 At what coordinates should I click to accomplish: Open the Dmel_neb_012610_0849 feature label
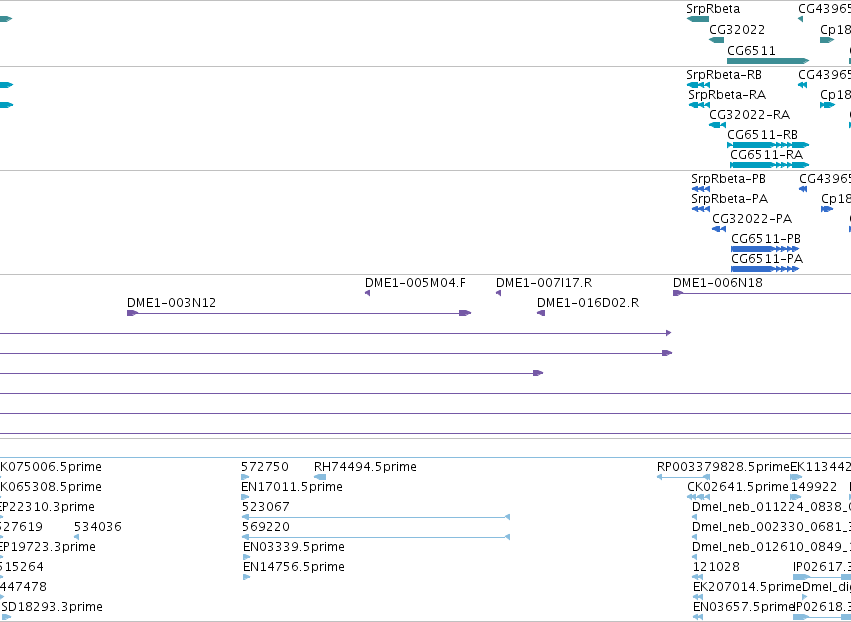tap(771, 548)
